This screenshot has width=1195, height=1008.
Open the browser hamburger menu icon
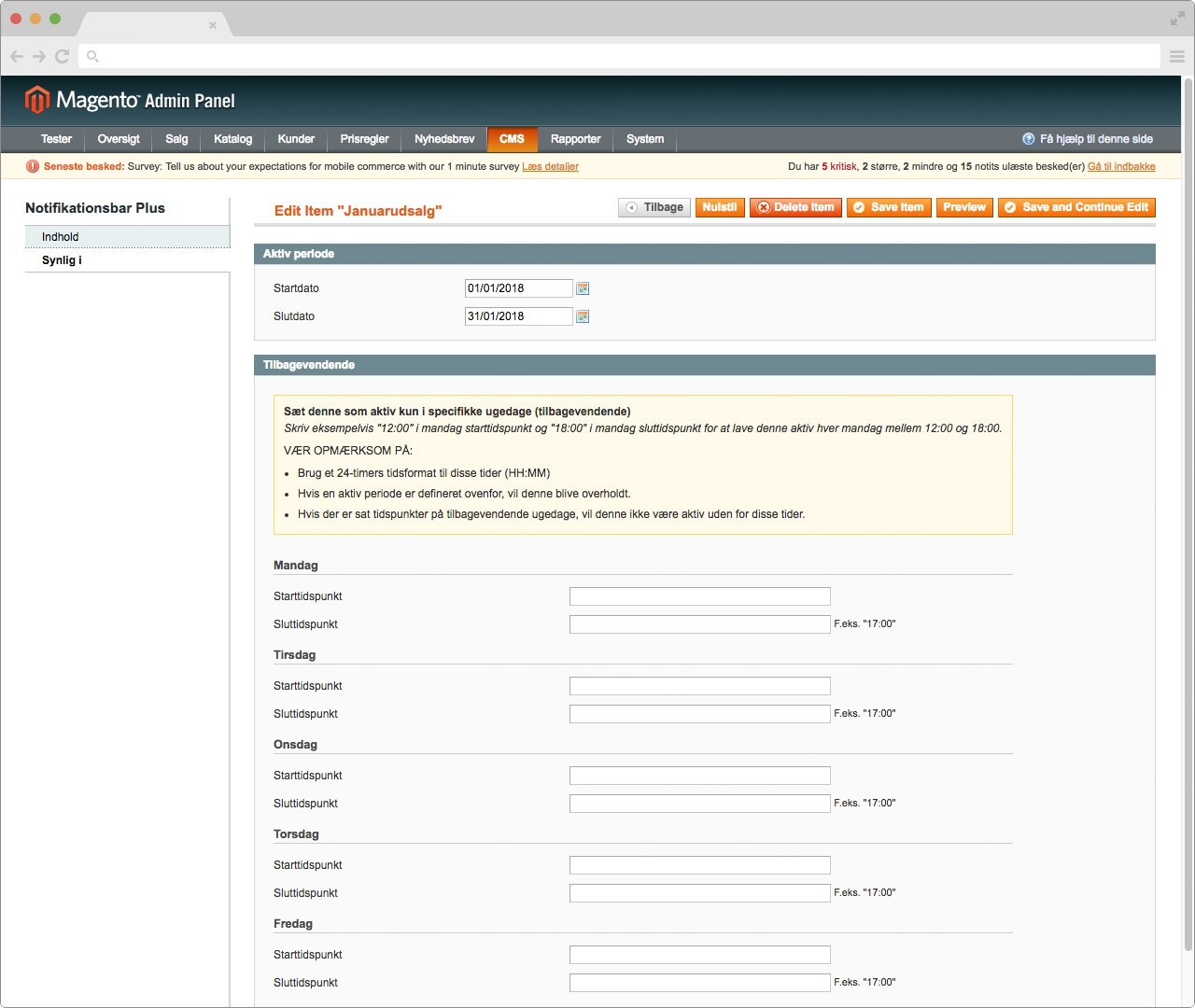pyautogui.click(x=1177, y=56)
